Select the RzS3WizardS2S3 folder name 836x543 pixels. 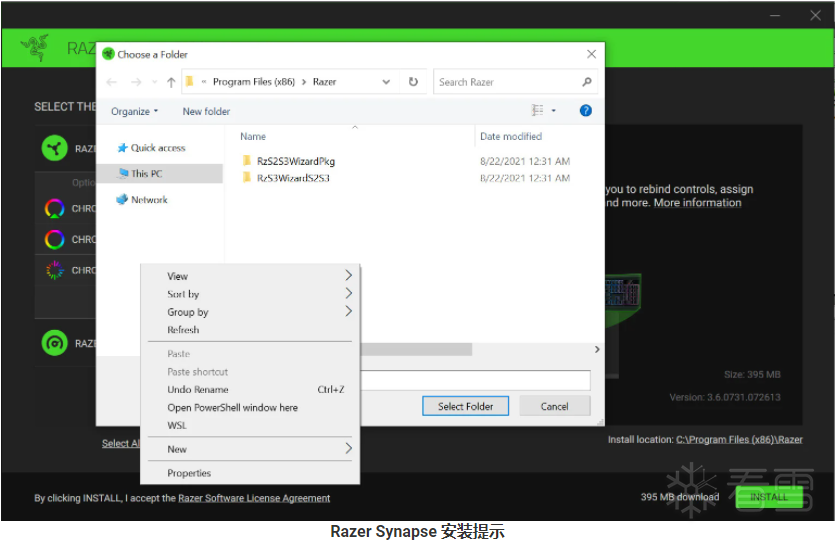[293, 178]
